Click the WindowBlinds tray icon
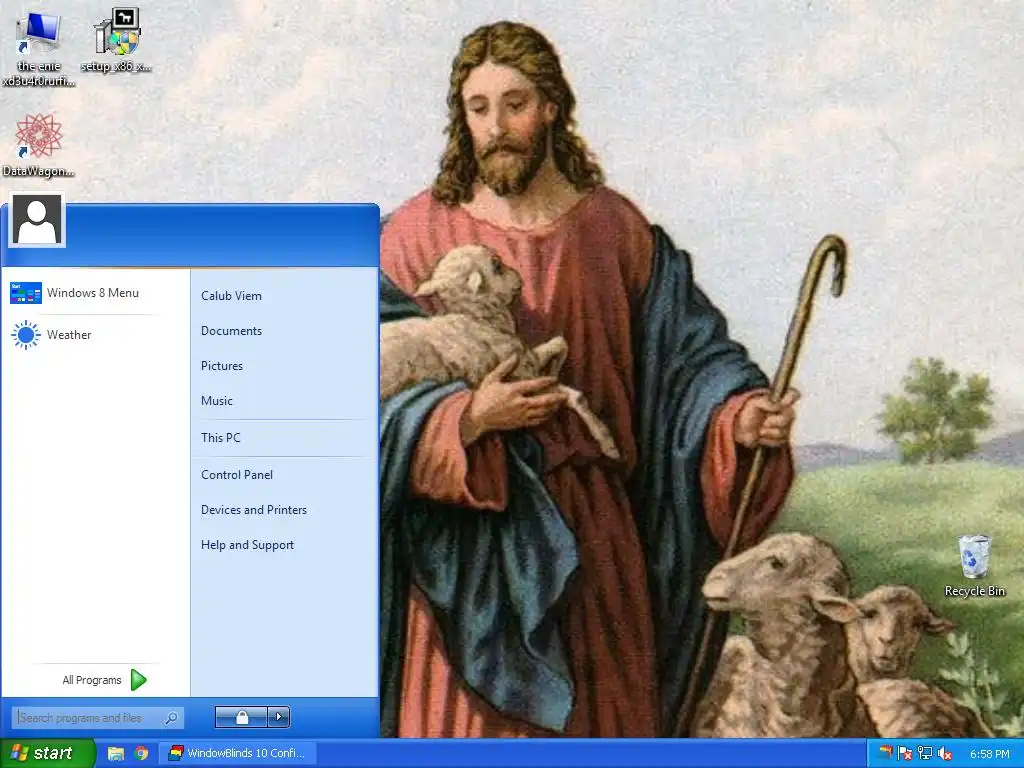1024x768 pixels. 885,753
